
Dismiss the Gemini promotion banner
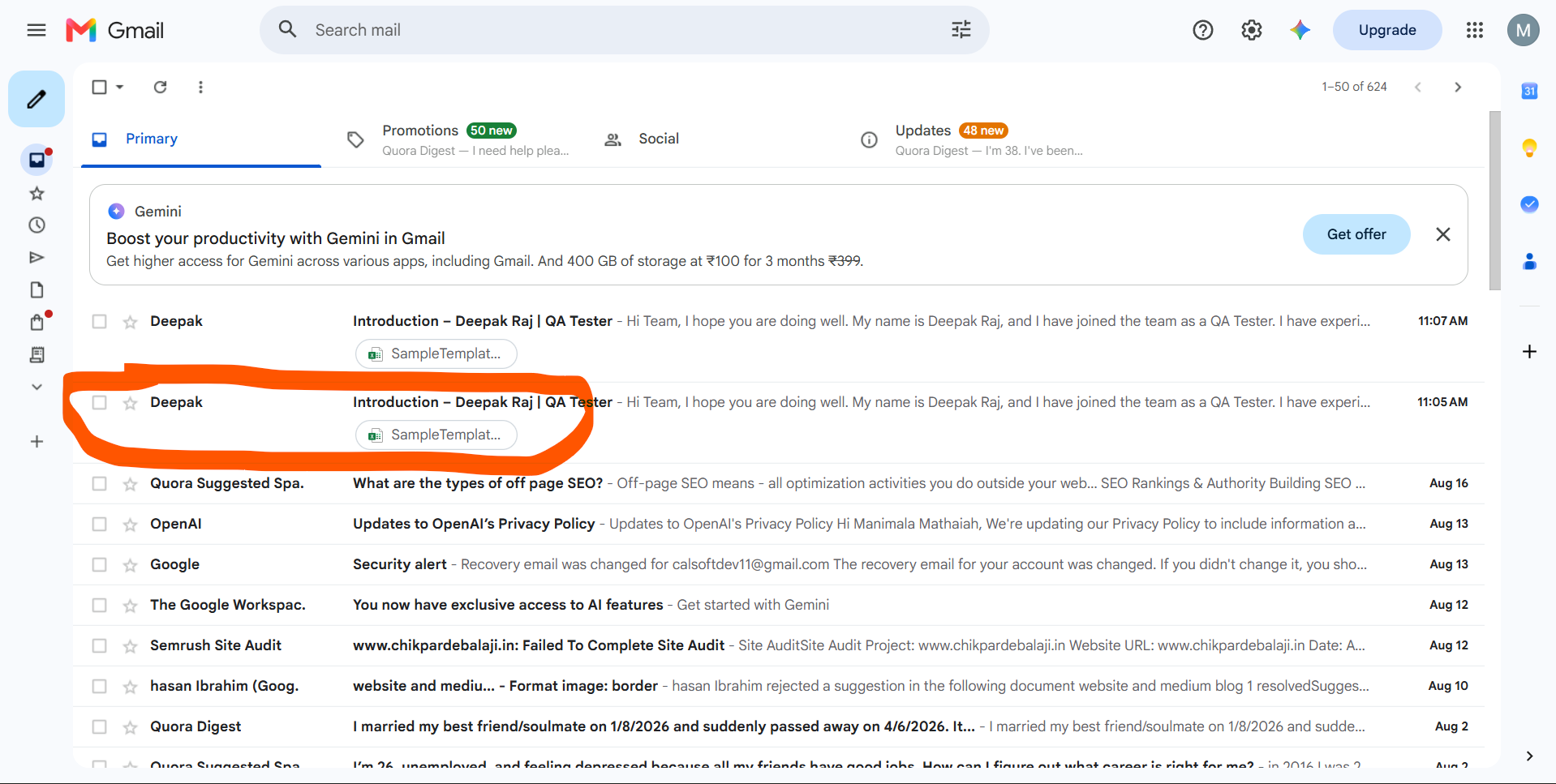click(1443, 234)
